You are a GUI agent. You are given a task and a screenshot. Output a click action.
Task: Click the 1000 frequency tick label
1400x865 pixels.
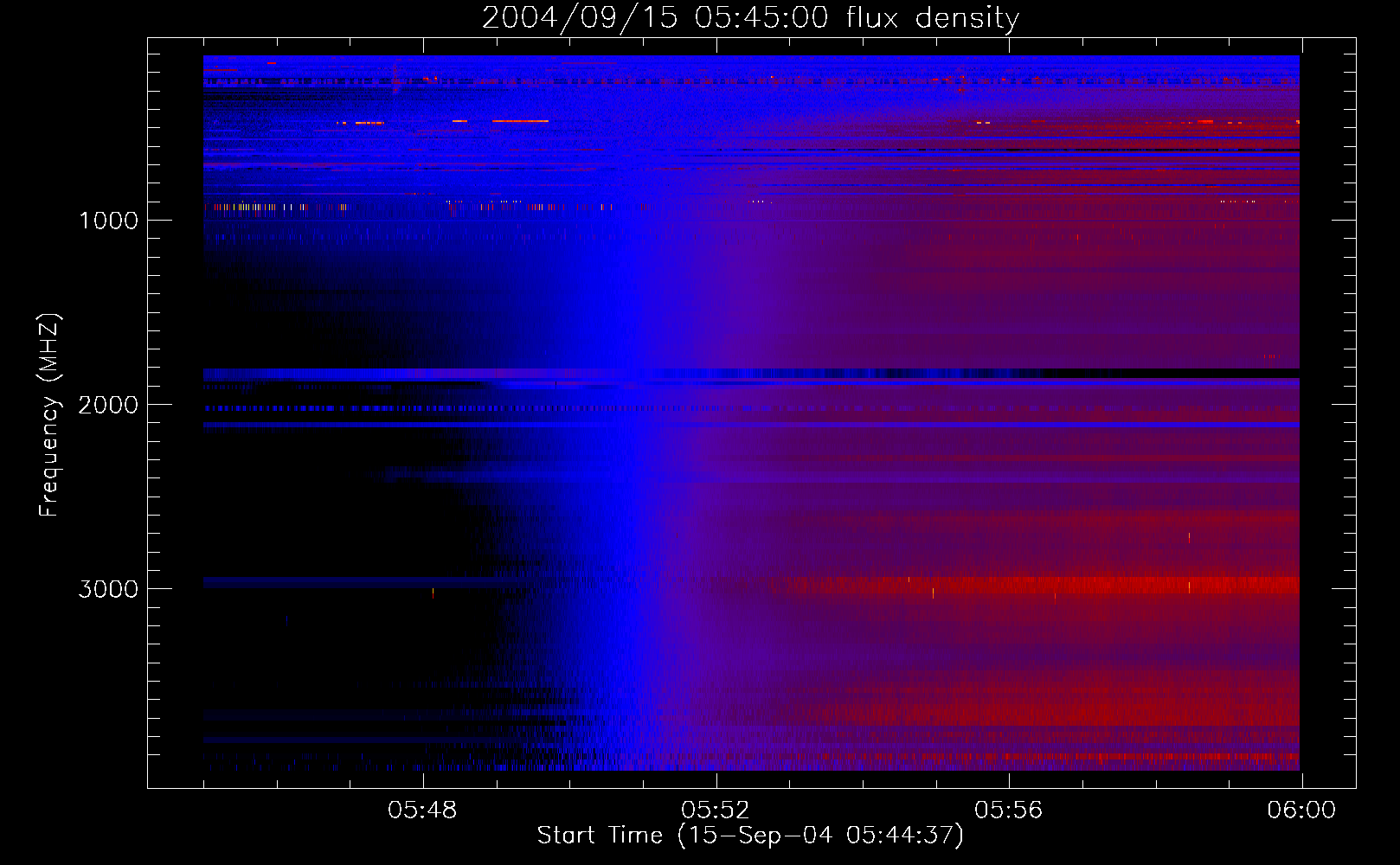[x=108, y=221]
